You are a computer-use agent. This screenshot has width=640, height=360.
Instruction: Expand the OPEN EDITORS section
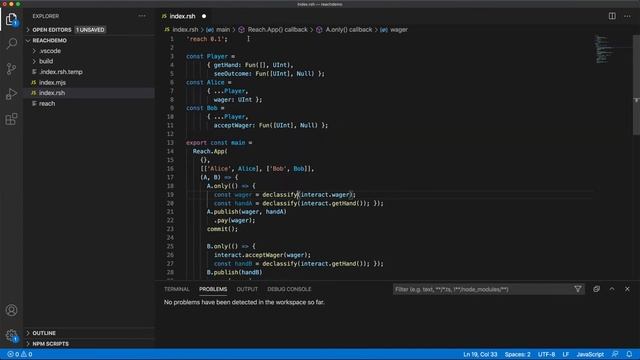(51, 30)
